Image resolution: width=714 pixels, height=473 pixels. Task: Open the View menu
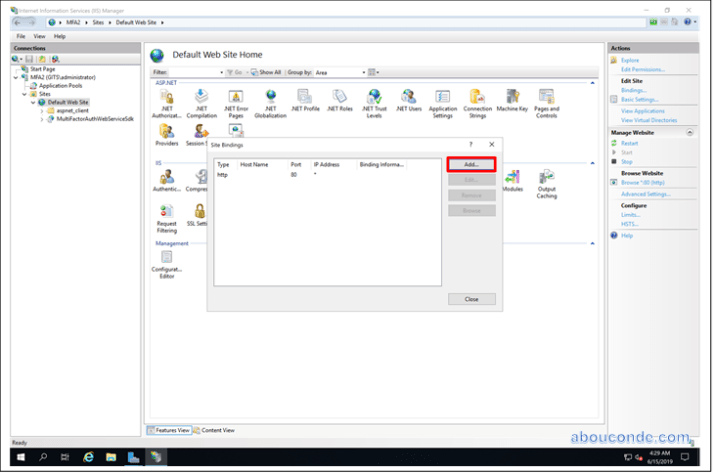(39, 36)
